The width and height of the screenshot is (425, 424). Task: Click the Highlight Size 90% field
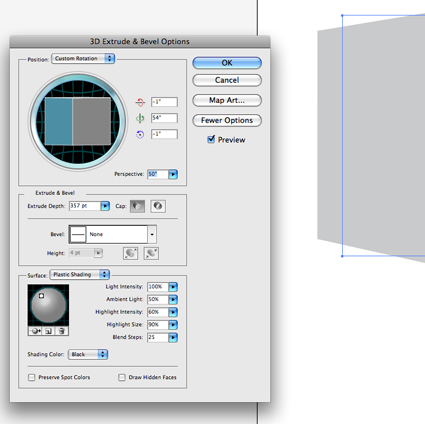pyautogui.click(x=158, y=325)
